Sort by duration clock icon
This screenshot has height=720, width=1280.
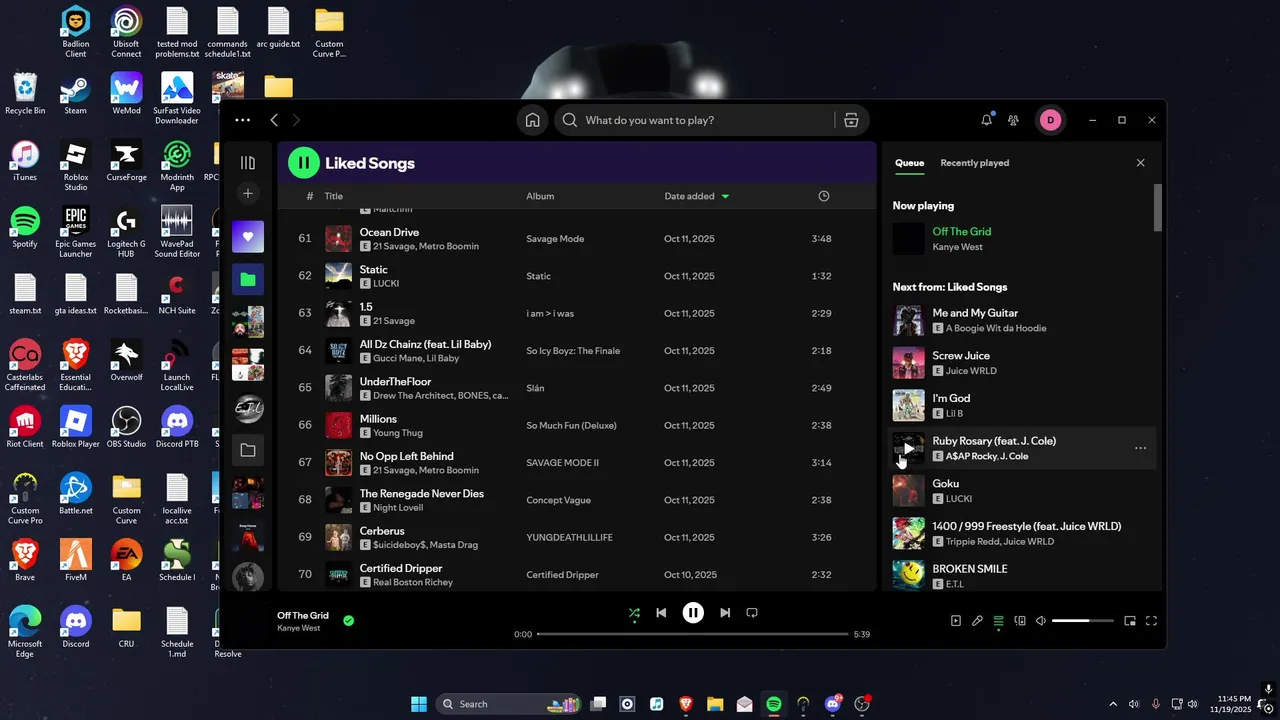click(824, 196)
